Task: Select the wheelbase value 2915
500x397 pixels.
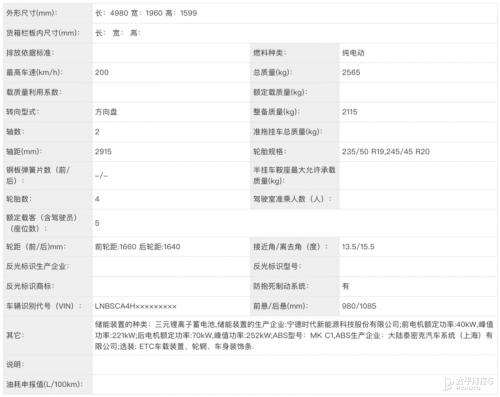Action: (x=103, y=152)
